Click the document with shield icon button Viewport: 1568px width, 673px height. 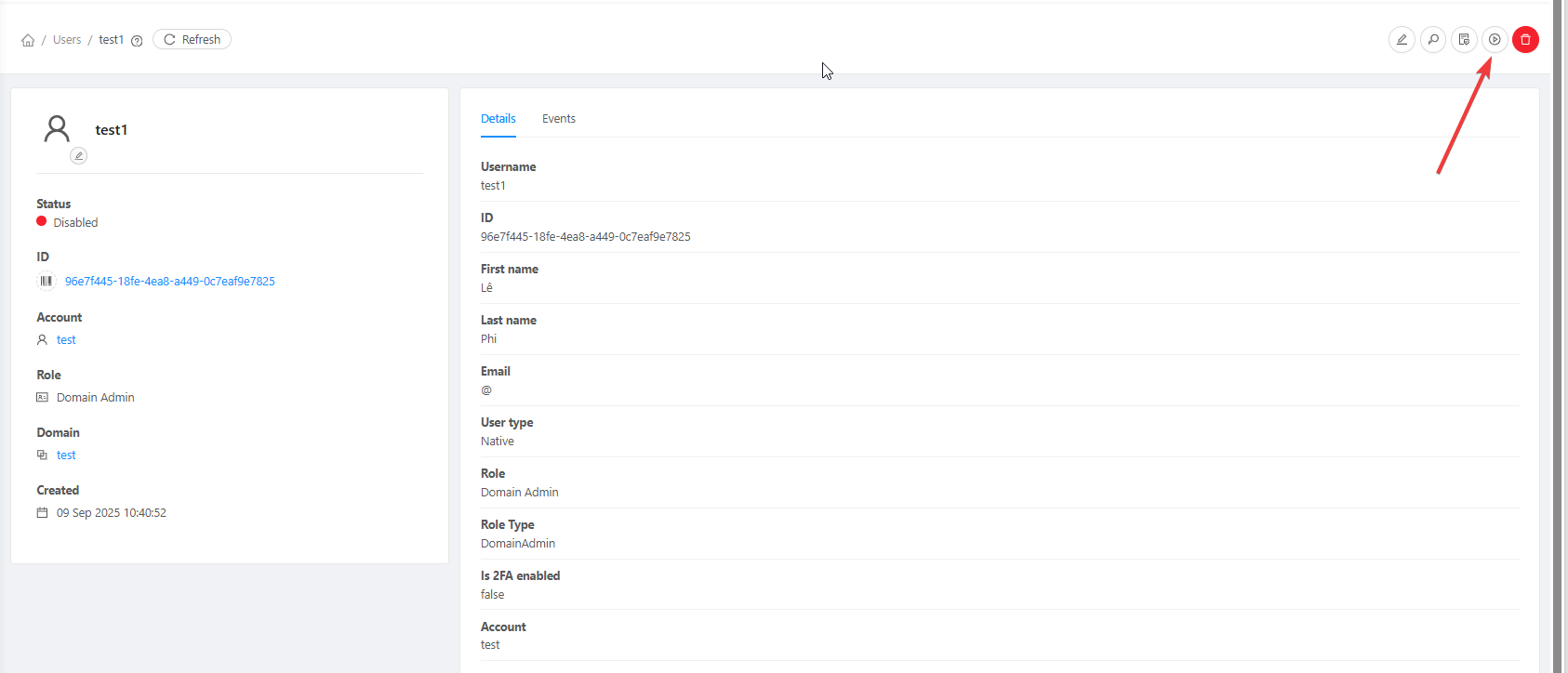[x=1464, y=40]
